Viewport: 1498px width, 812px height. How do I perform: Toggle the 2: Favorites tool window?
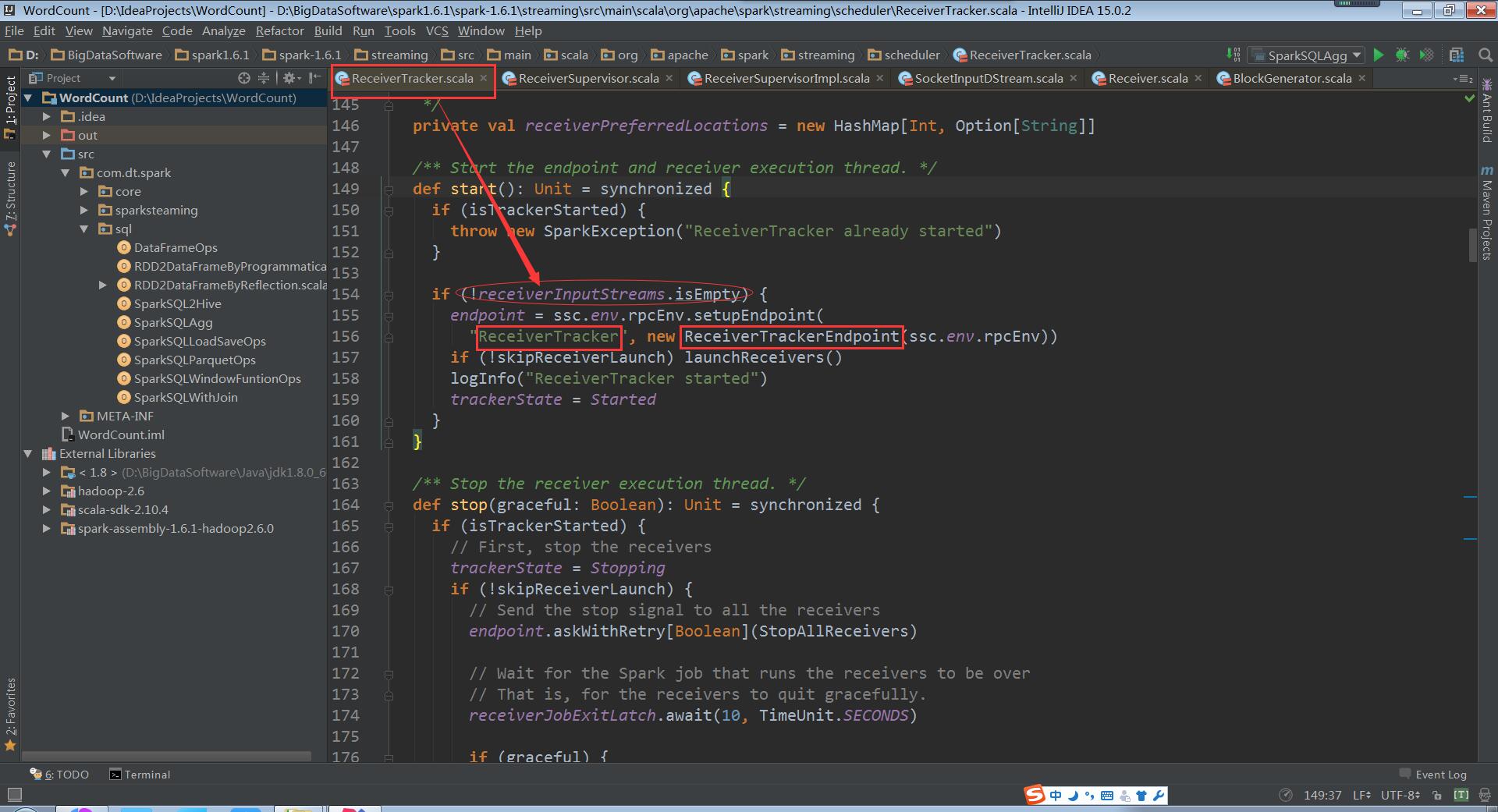10,714
